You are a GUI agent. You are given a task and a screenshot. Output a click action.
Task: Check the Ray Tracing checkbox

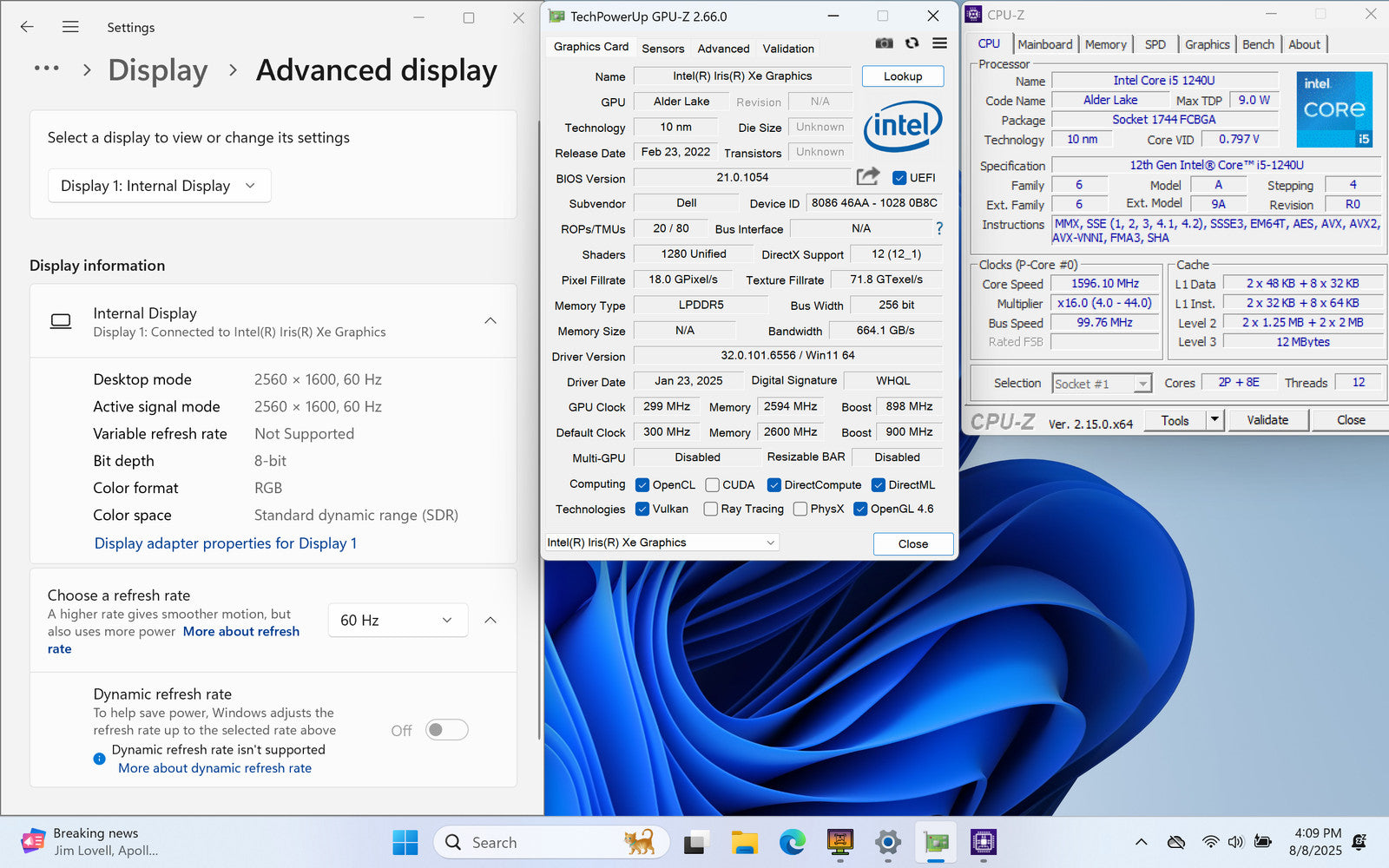point(711,510)
